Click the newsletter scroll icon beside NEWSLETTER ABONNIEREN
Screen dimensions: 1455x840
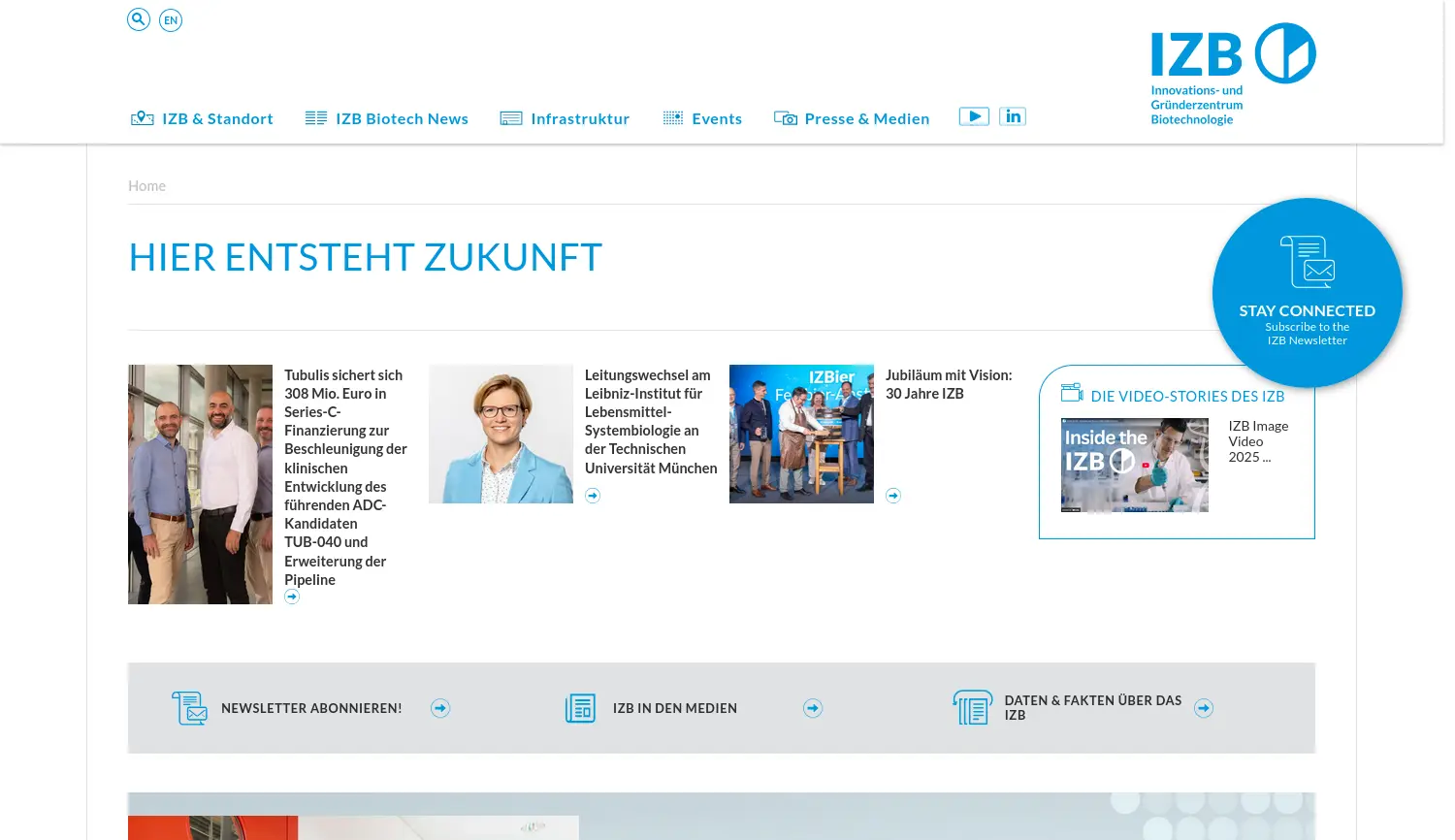[189, 708]
